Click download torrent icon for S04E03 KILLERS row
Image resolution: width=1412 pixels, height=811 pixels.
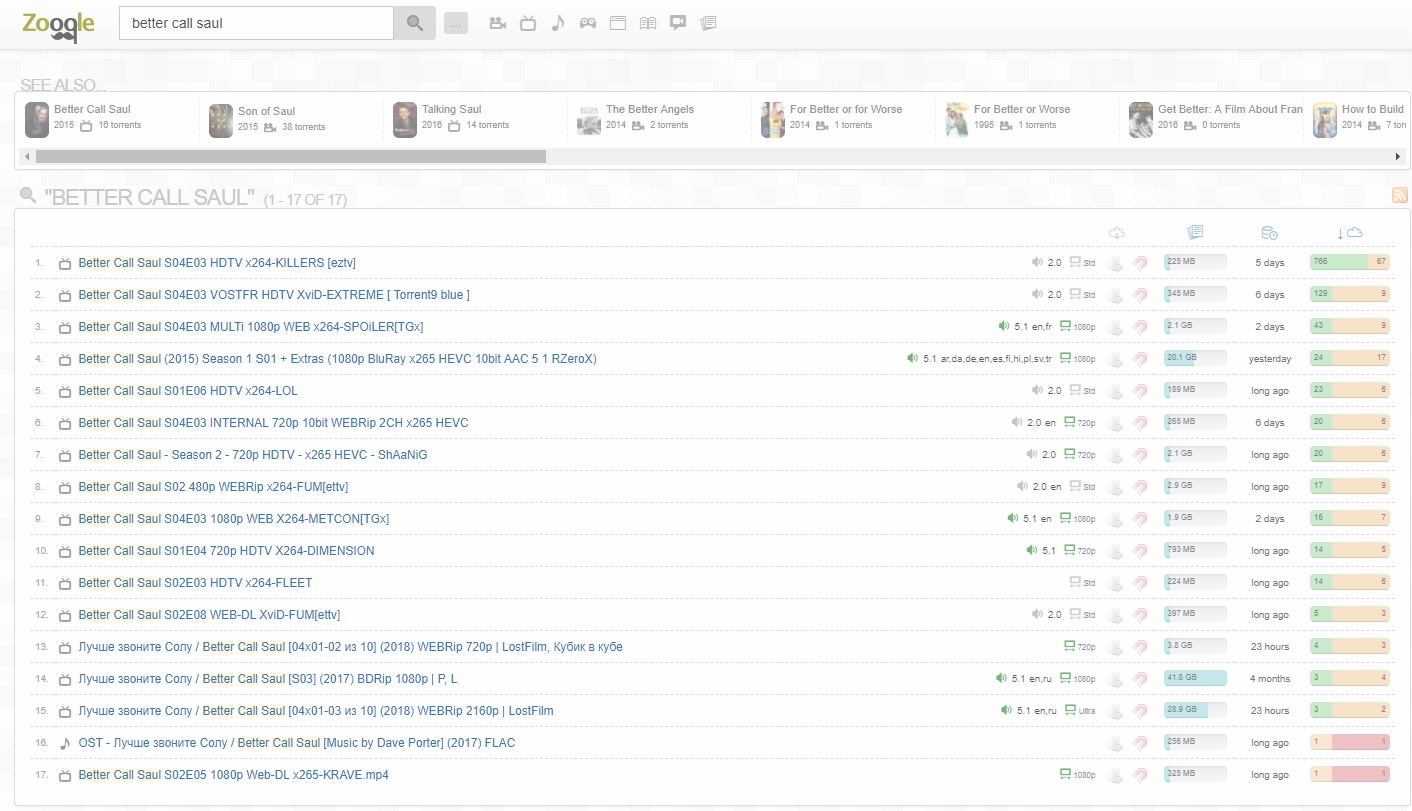click(x=1116, y=263)
